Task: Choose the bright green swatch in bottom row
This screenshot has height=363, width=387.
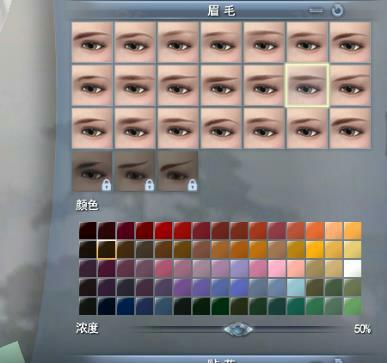Action: click(353, 306)
